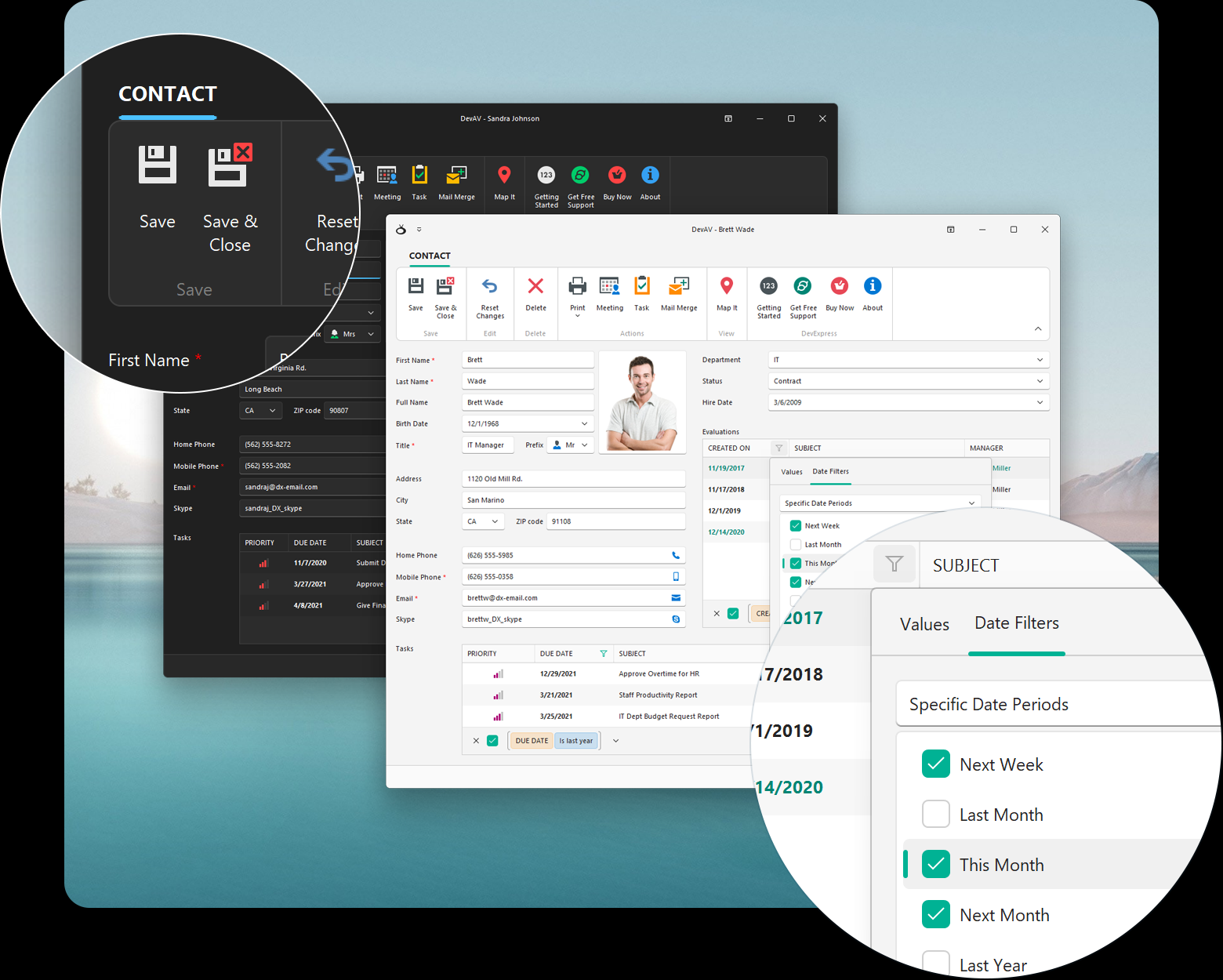Open the small Specific Date Periods dropdown in the filter popup
1223x980 pixels.
[971, 503]
